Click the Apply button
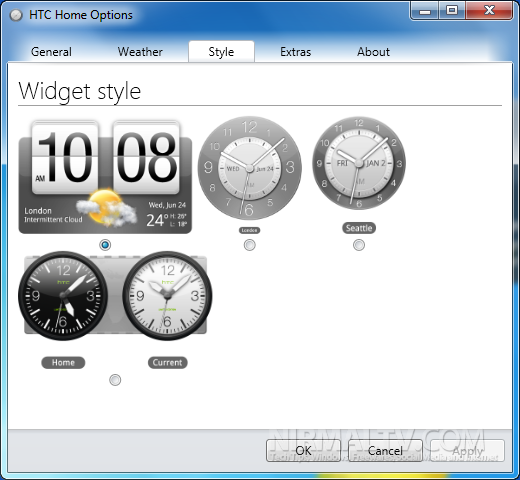Image resolution: width=520 pixels, height=480 pixels. 467,451
